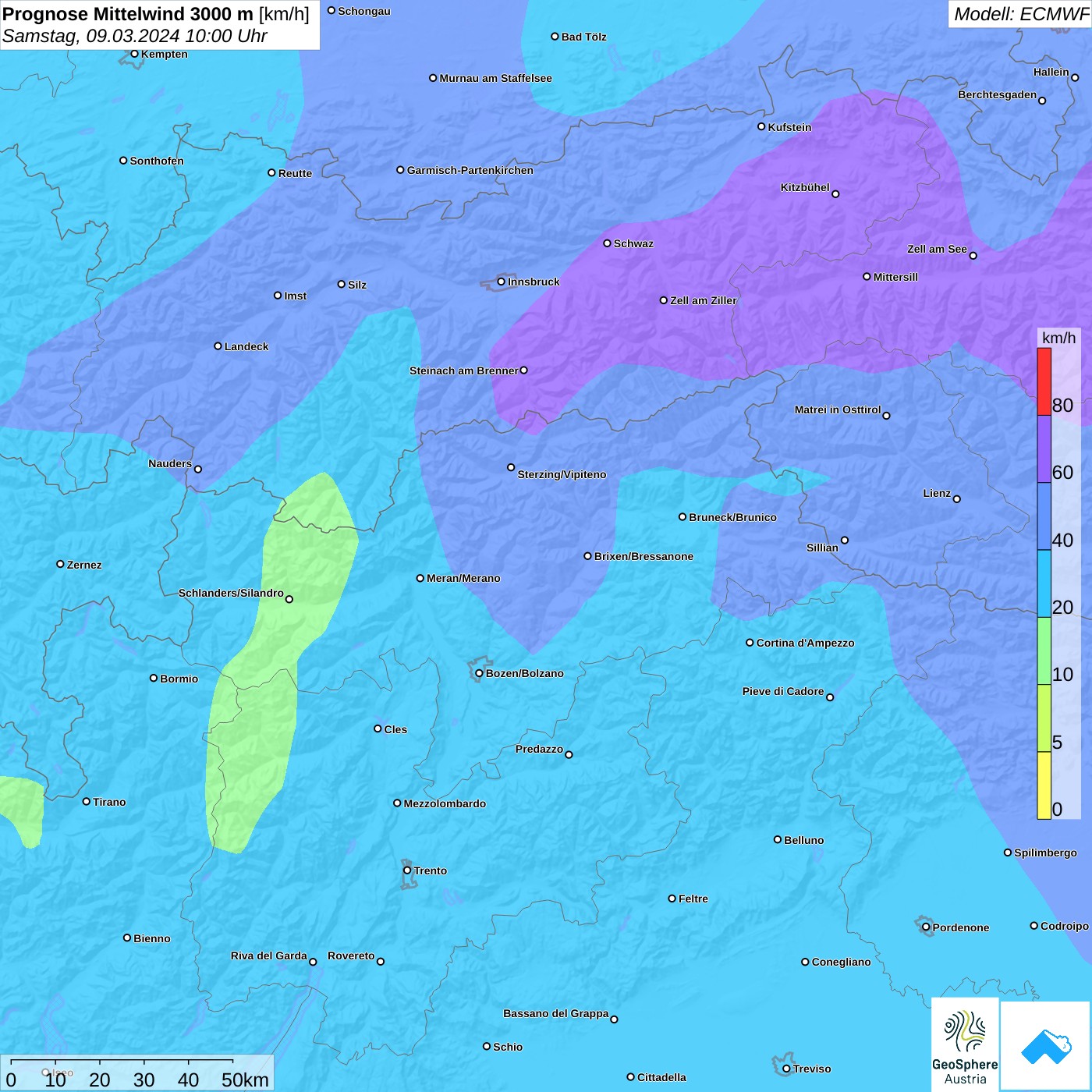Viewport: 1092px width, 1092px height.
Task: Click the Predazzo location dot
Action: 569,754
